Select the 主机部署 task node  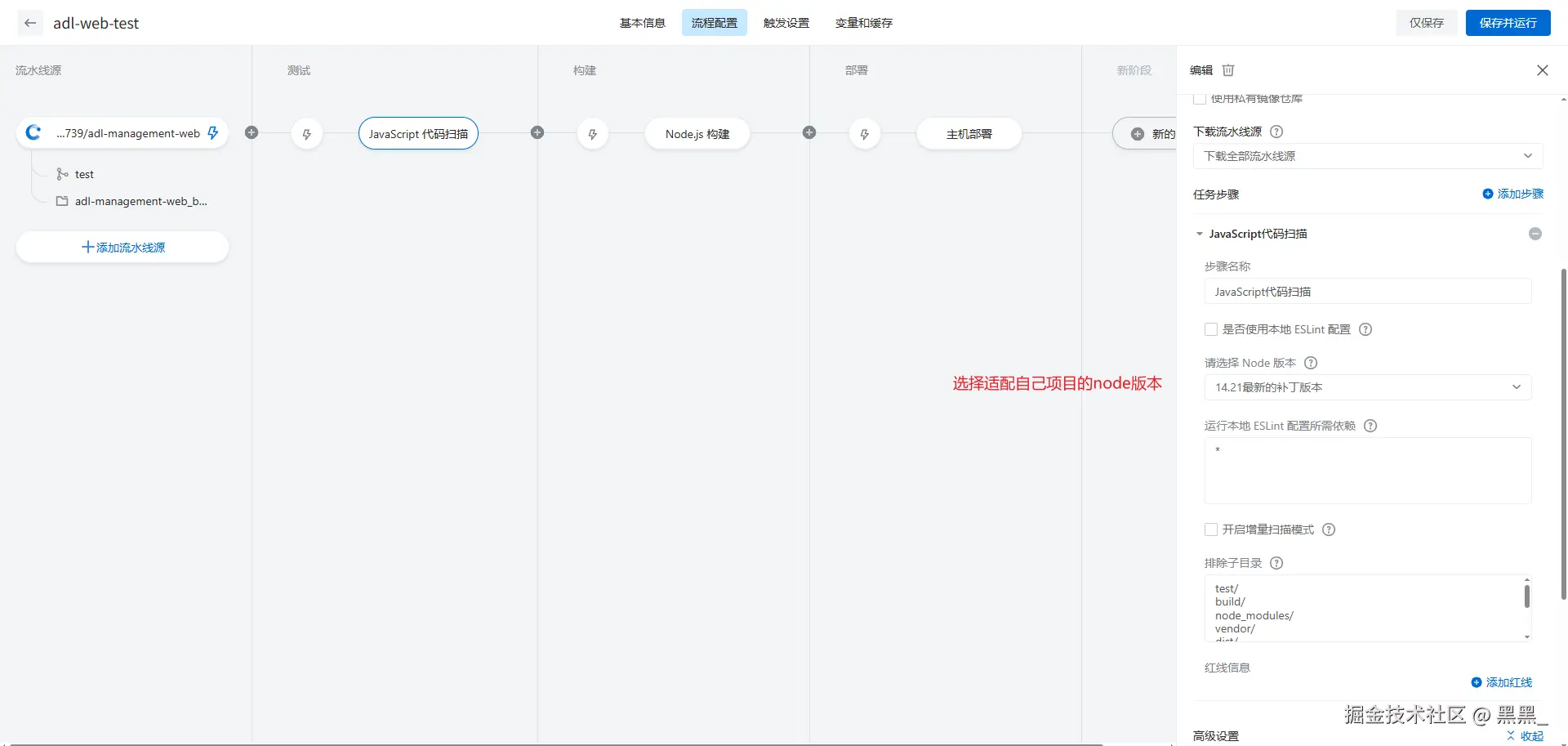point(969,134)
